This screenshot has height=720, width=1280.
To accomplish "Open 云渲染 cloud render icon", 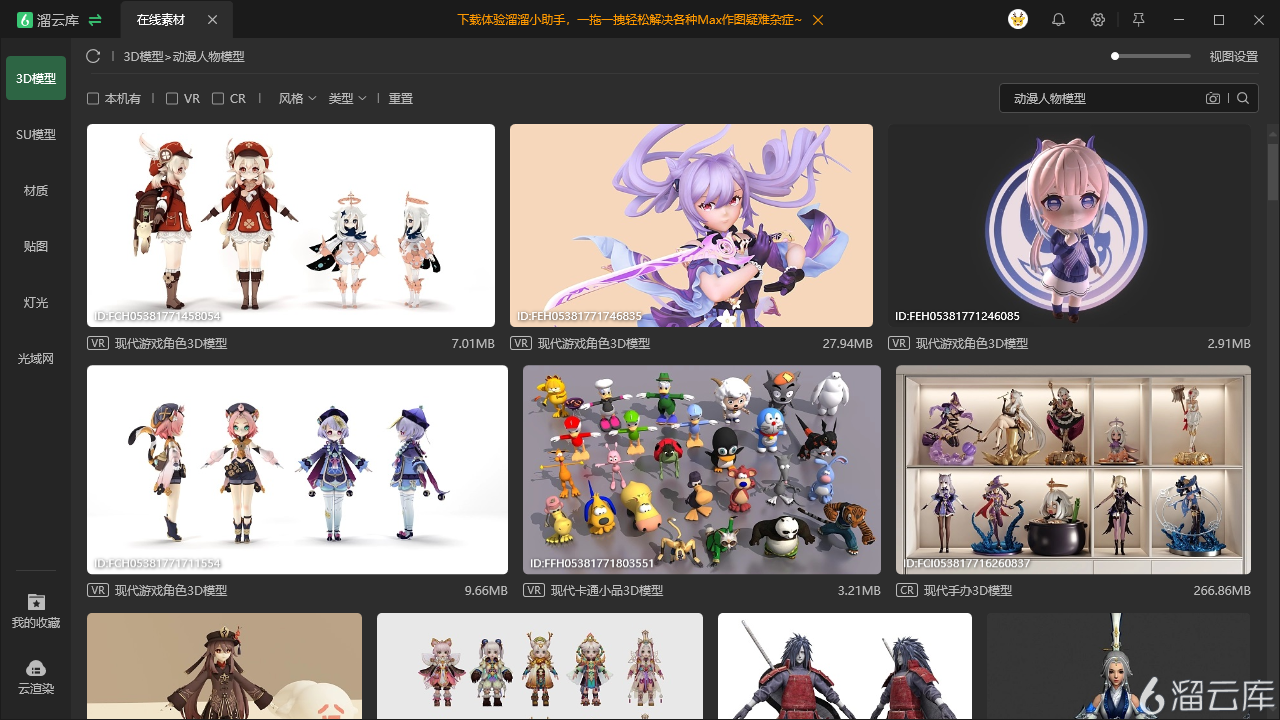I will click(36, 668).
